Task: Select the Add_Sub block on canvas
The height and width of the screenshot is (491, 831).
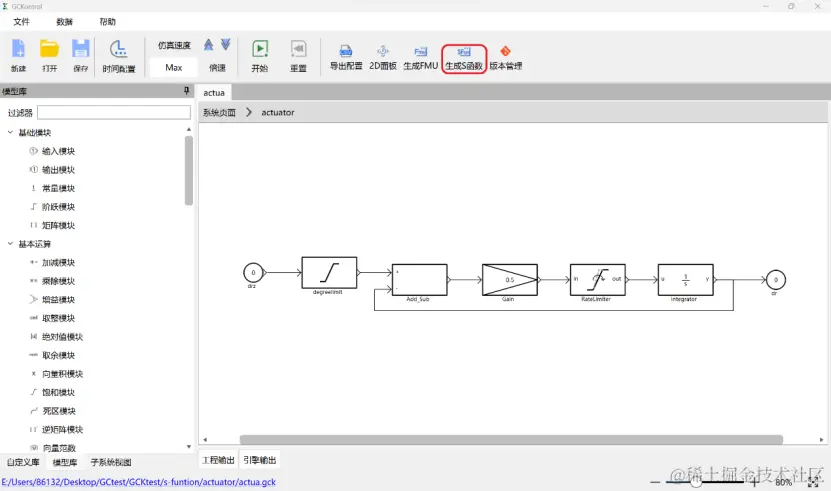Action: 419,279
